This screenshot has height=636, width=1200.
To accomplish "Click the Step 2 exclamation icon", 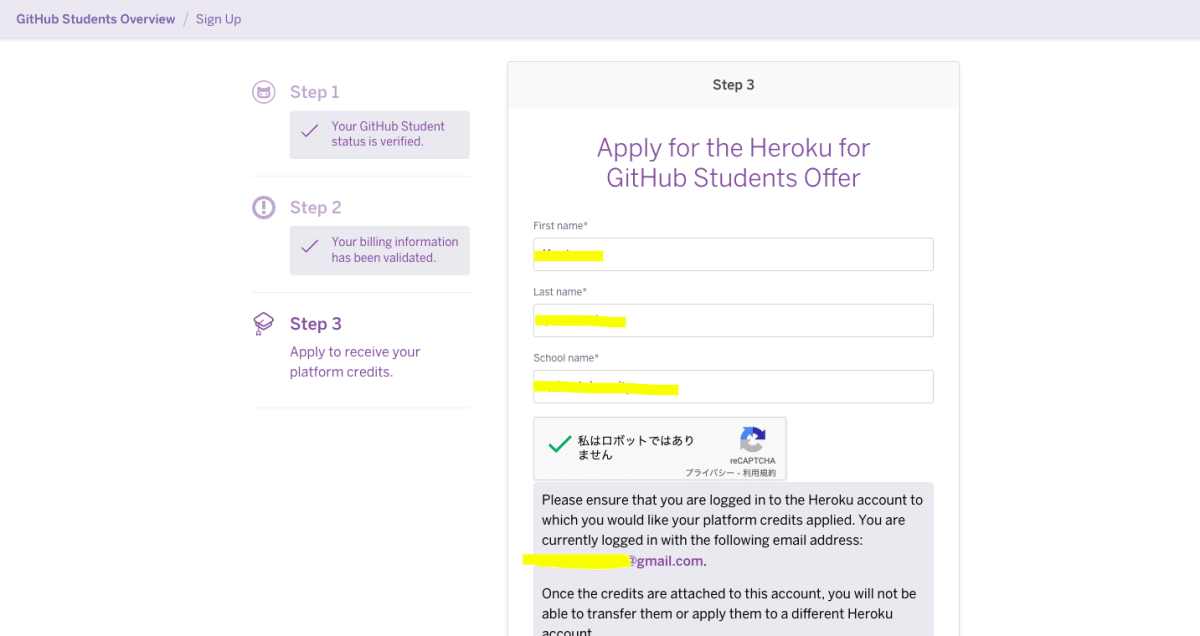I will [264, 207].
